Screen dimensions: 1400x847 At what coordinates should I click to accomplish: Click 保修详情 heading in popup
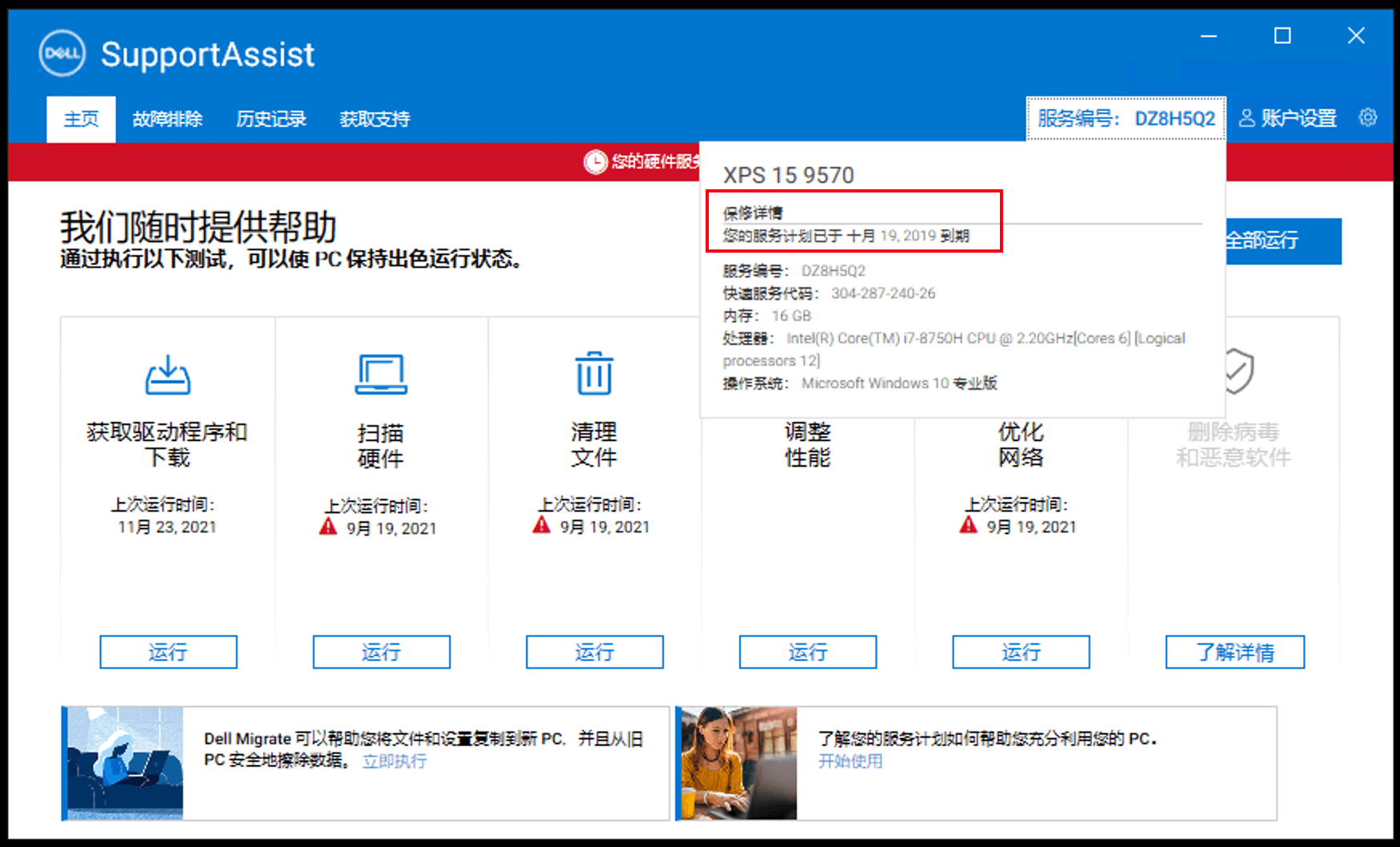tap(753, 213)
